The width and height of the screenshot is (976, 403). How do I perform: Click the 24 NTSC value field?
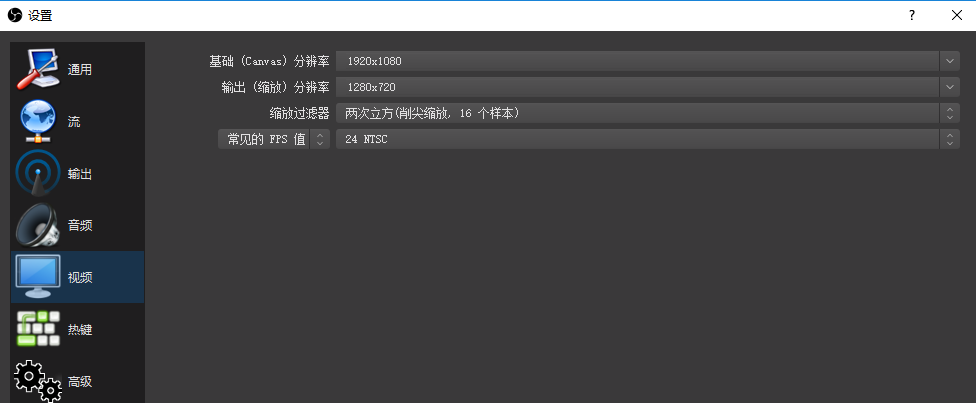click(x=637, y=140)
